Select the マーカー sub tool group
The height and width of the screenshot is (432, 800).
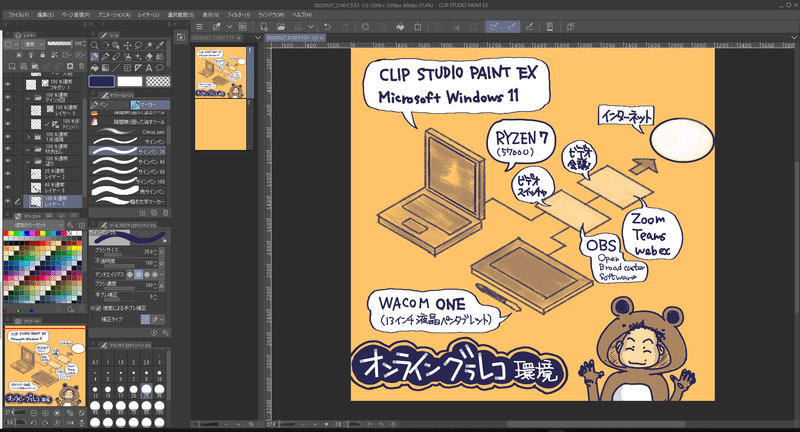(x=150, y=105)
